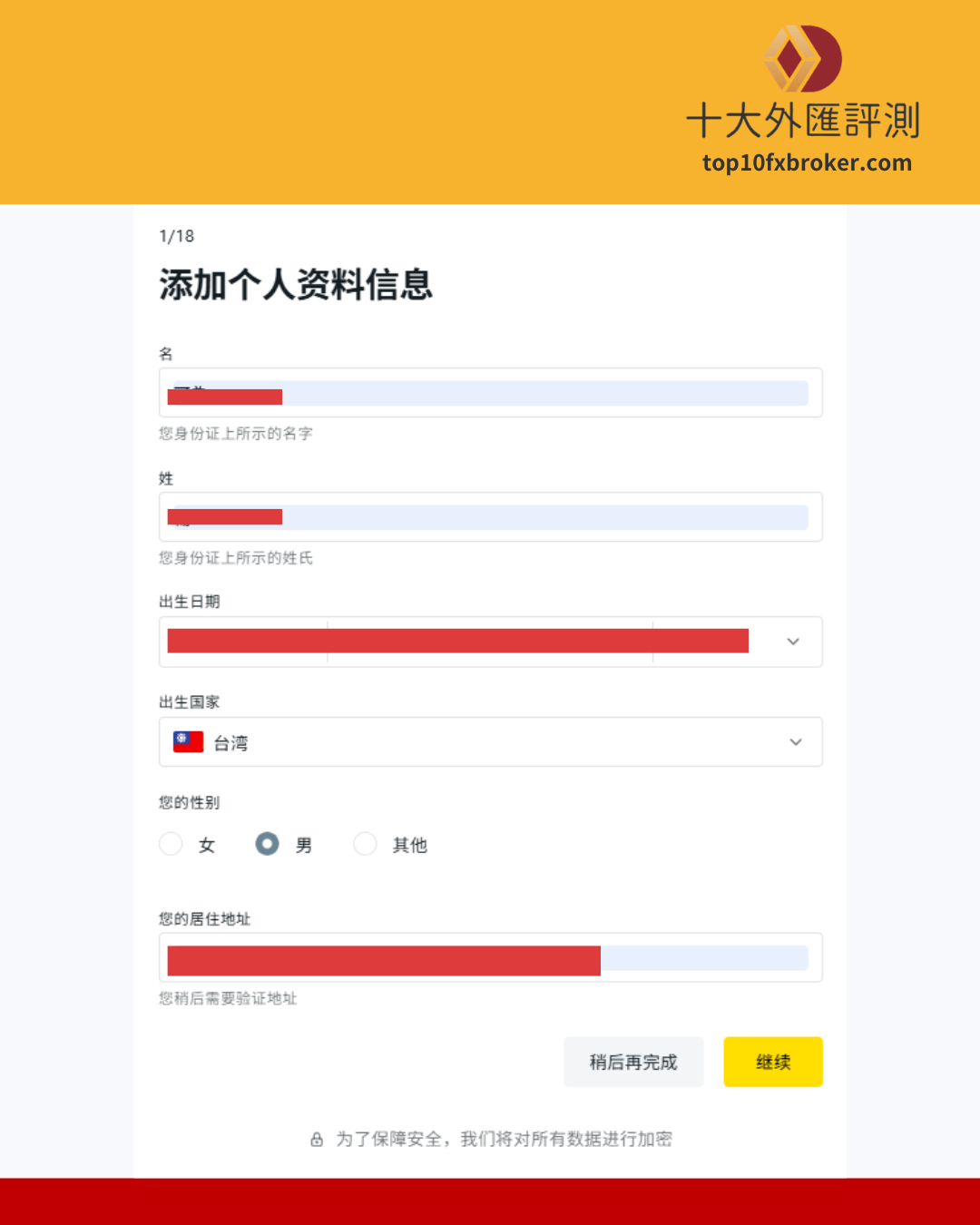
Task: Click the 台湾 country name text
Action: coord(230,743)
